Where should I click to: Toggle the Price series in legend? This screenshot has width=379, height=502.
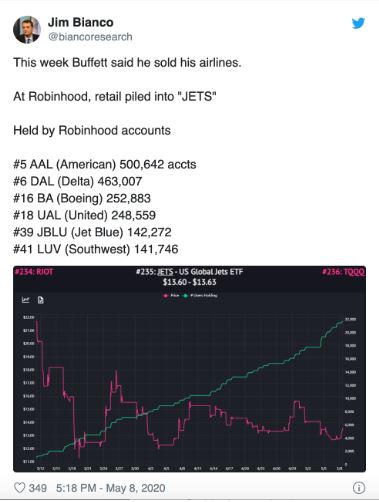pyautogui.click(x=171, y=295)
